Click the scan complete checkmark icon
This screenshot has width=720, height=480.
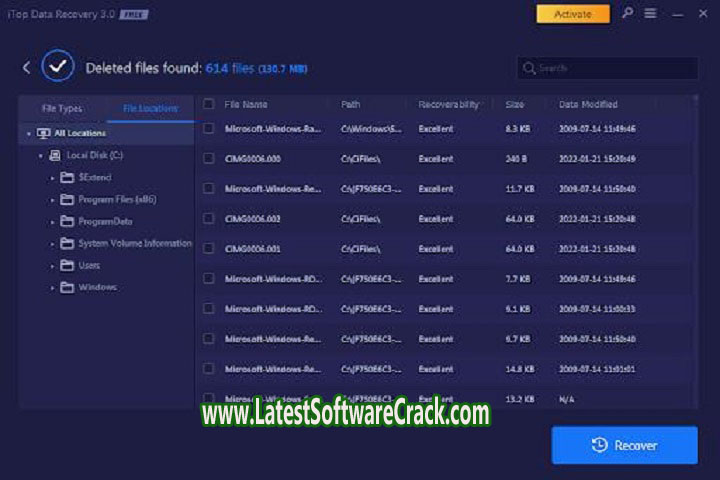[57, 66]
